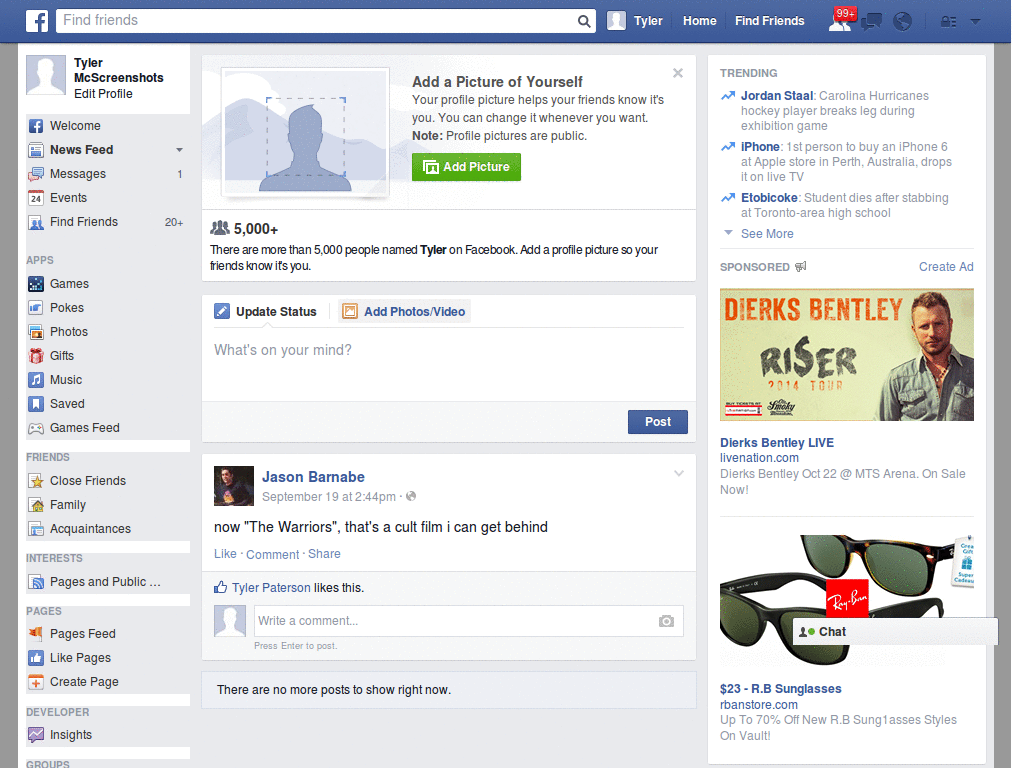
Task: Open the privacy shortcuts lock icon
Action: [948, 22]
